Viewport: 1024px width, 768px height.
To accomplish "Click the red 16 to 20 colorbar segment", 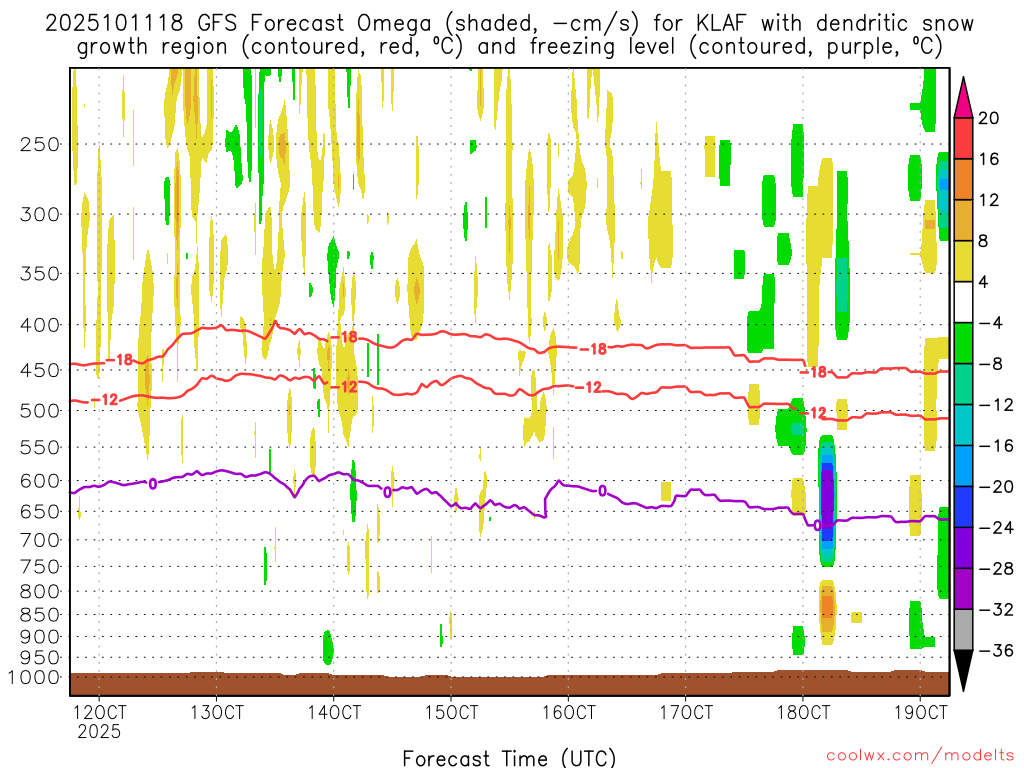I will tap(963, 138).
